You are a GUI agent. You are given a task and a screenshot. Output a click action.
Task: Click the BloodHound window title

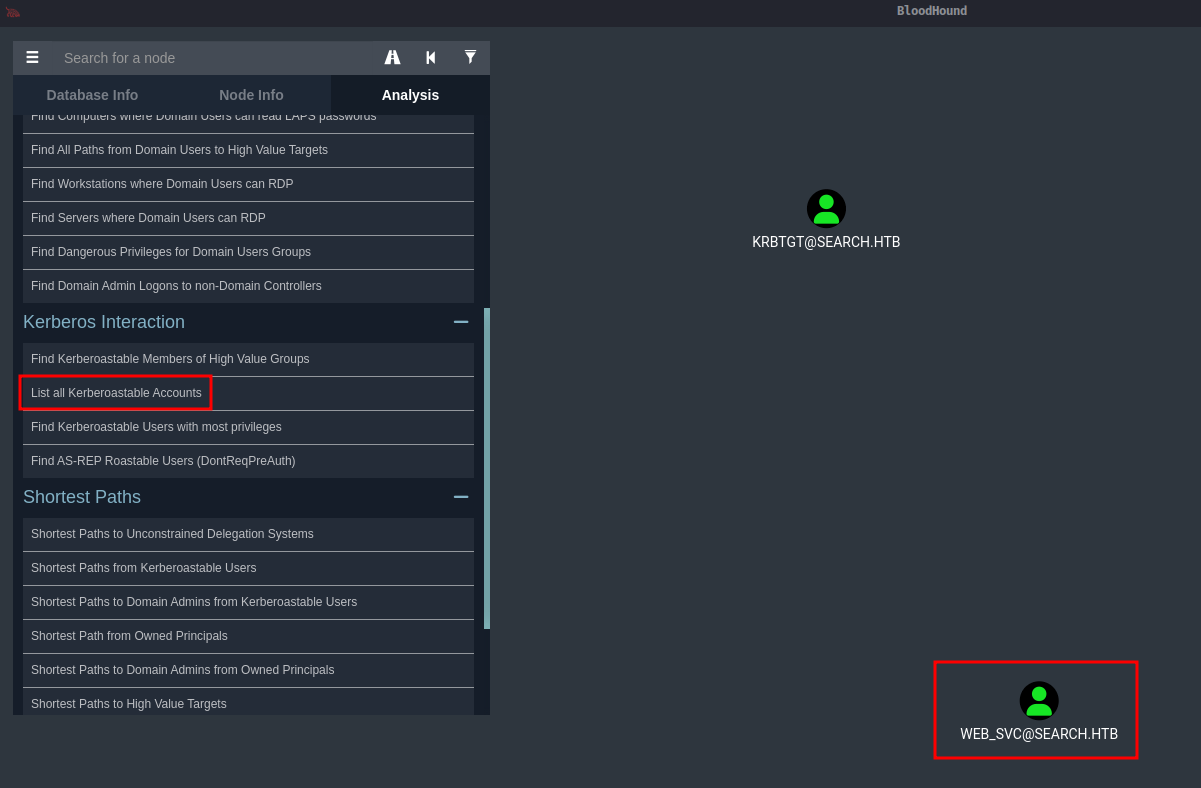(932, 11)
